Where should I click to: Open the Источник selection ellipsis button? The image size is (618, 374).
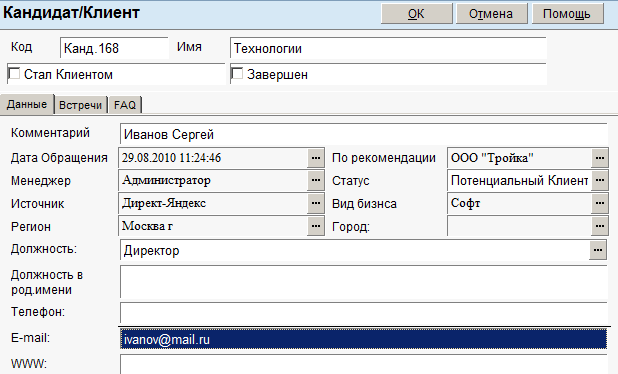tap(315, 203)
